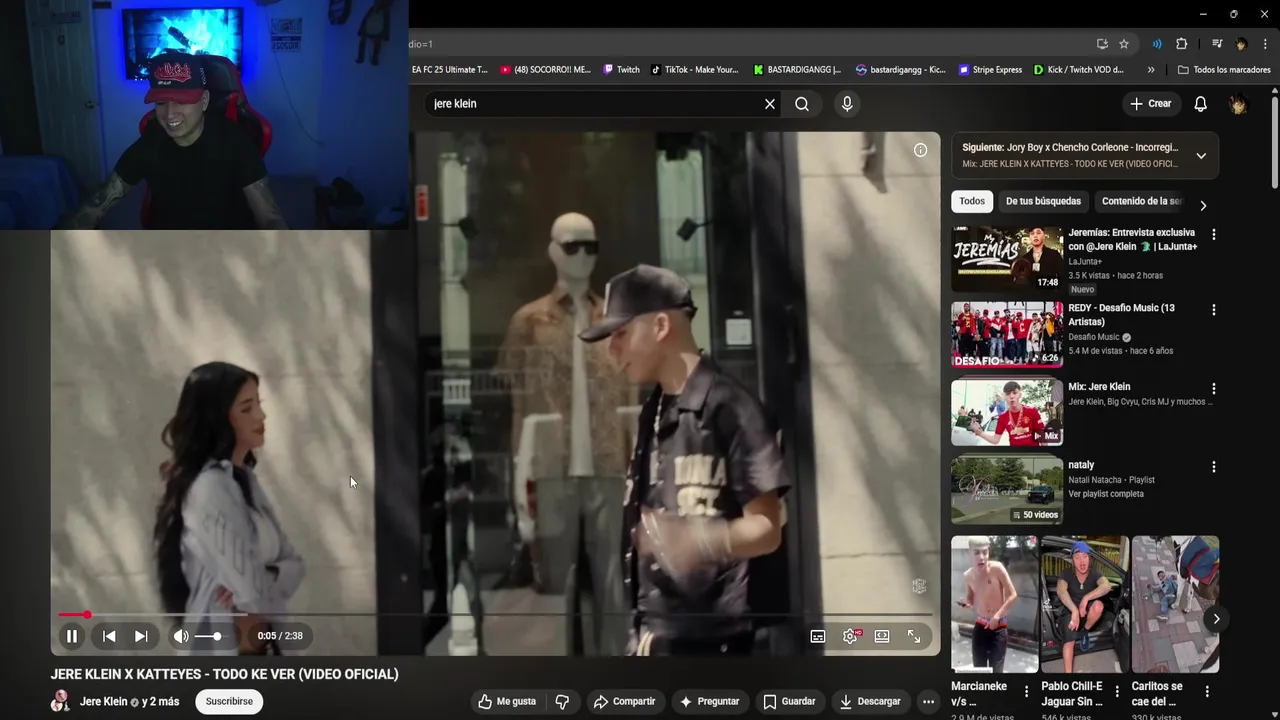Open more actions ellipsis under video
1280x720 pixels.
928,702
